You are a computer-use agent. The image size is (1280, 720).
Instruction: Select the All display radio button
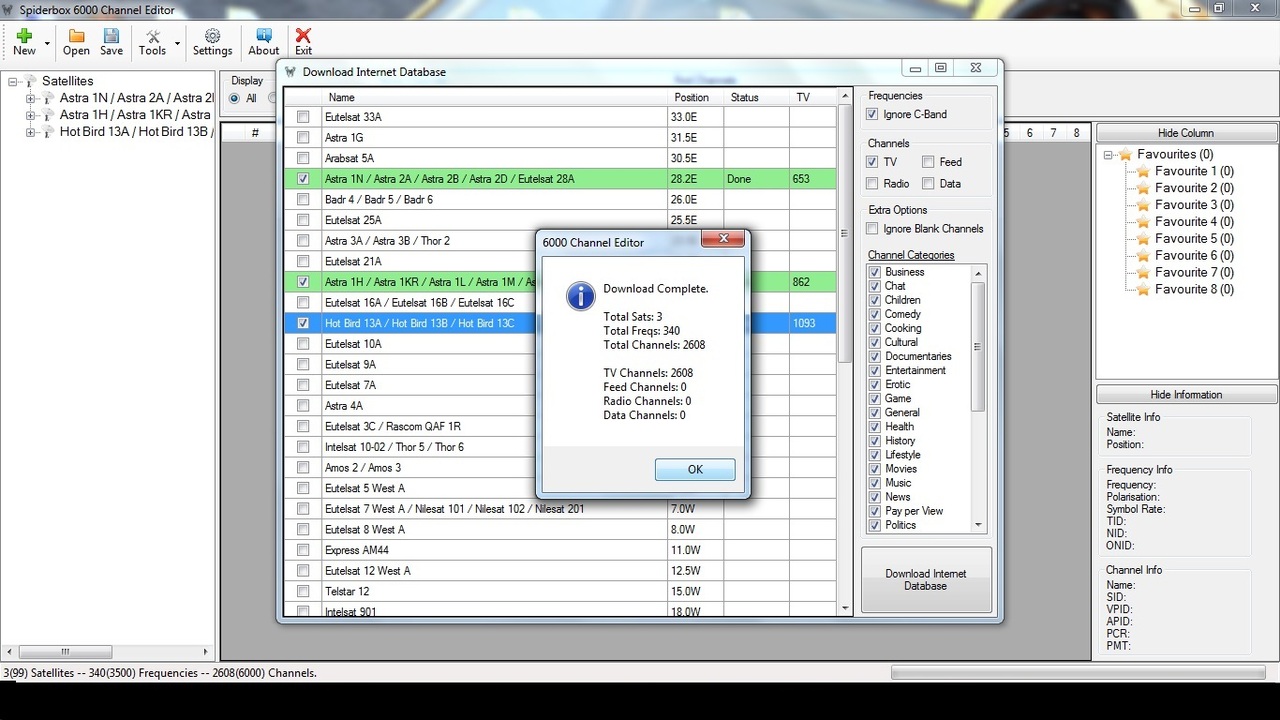tap(235, 98)
